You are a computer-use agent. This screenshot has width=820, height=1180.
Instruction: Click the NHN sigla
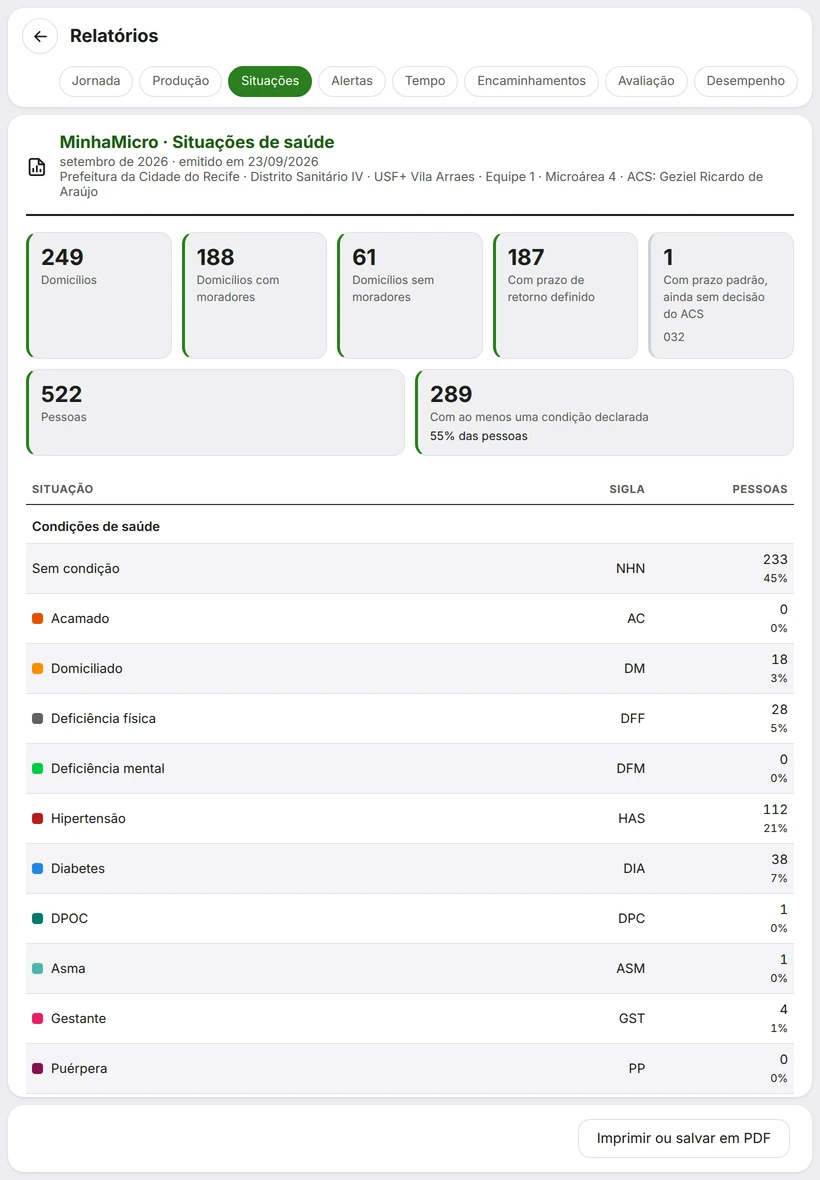click(630, 569)
